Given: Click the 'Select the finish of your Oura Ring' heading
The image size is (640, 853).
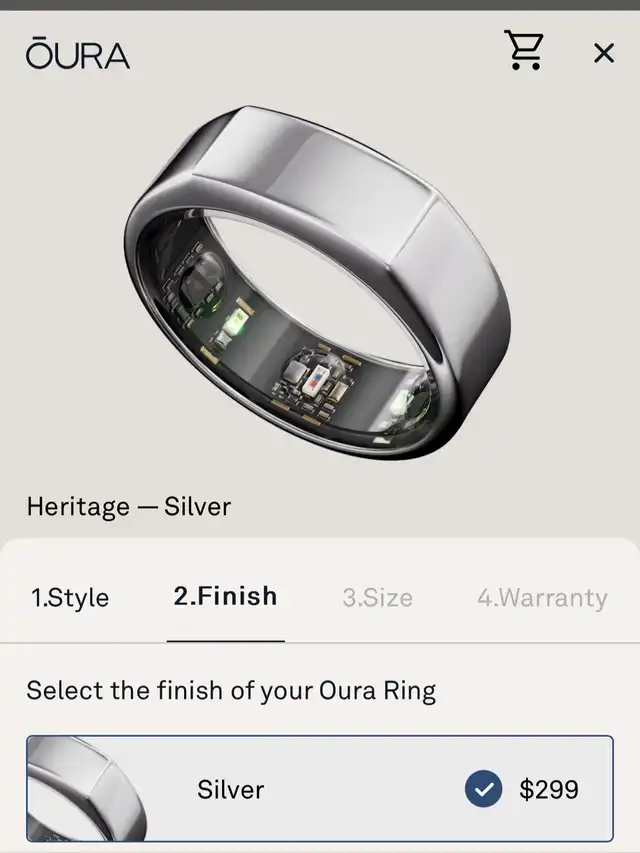Looking at the screenshot, I should tap(231, 691).
